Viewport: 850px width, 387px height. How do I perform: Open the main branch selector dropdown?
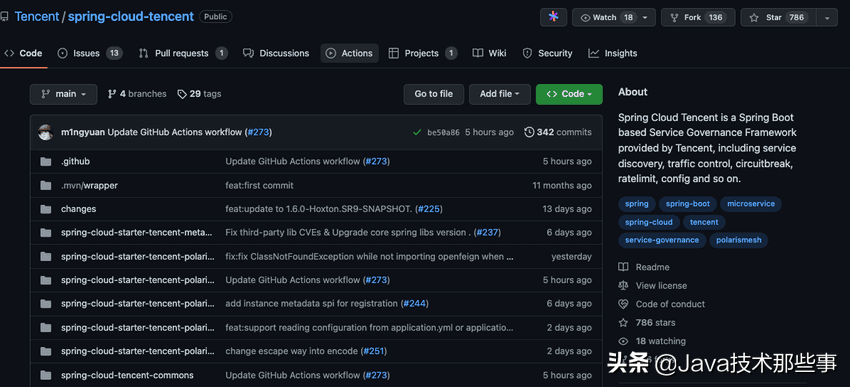[63, 94]
